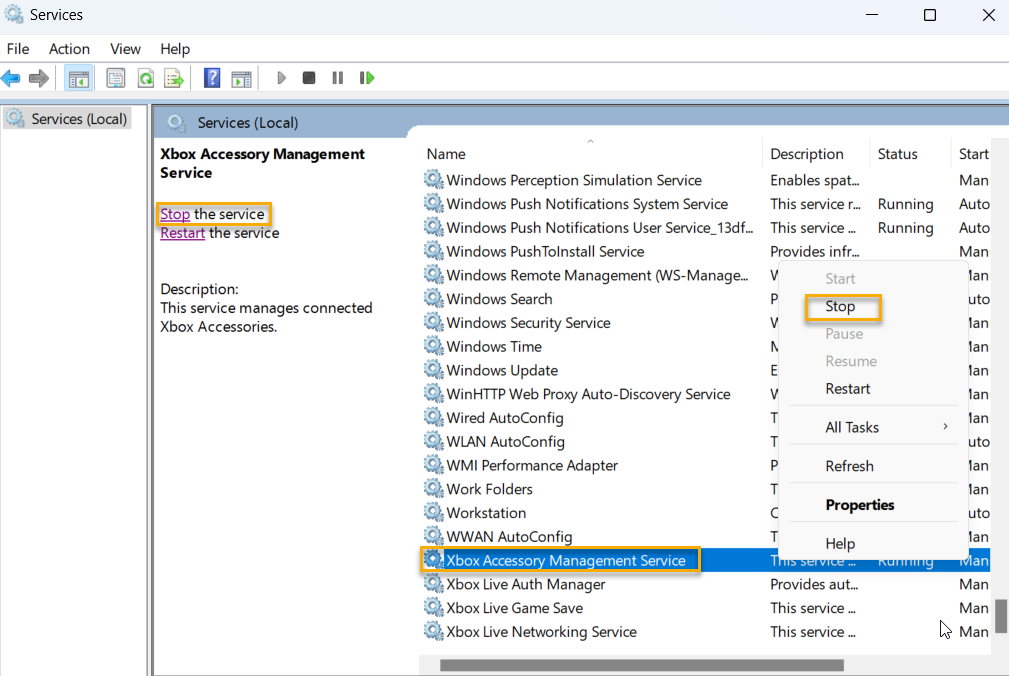This screenshot has height=676, width=1009.
Task: Sort services by Status column header
Action: 897,154
